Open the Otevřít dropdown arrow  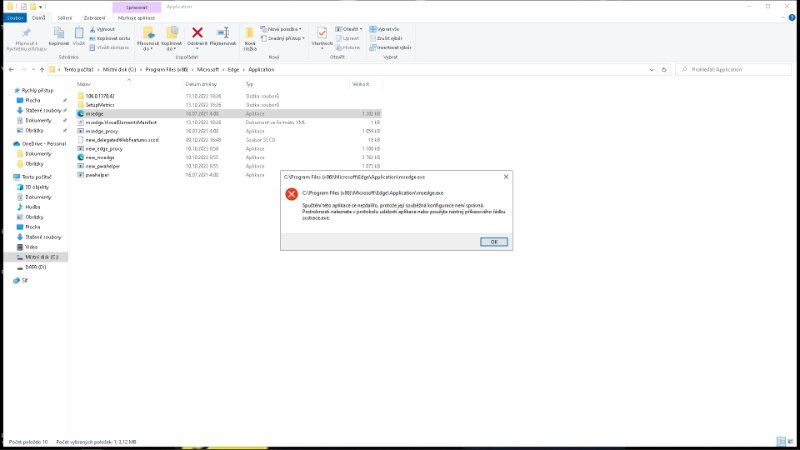[361, 30]
